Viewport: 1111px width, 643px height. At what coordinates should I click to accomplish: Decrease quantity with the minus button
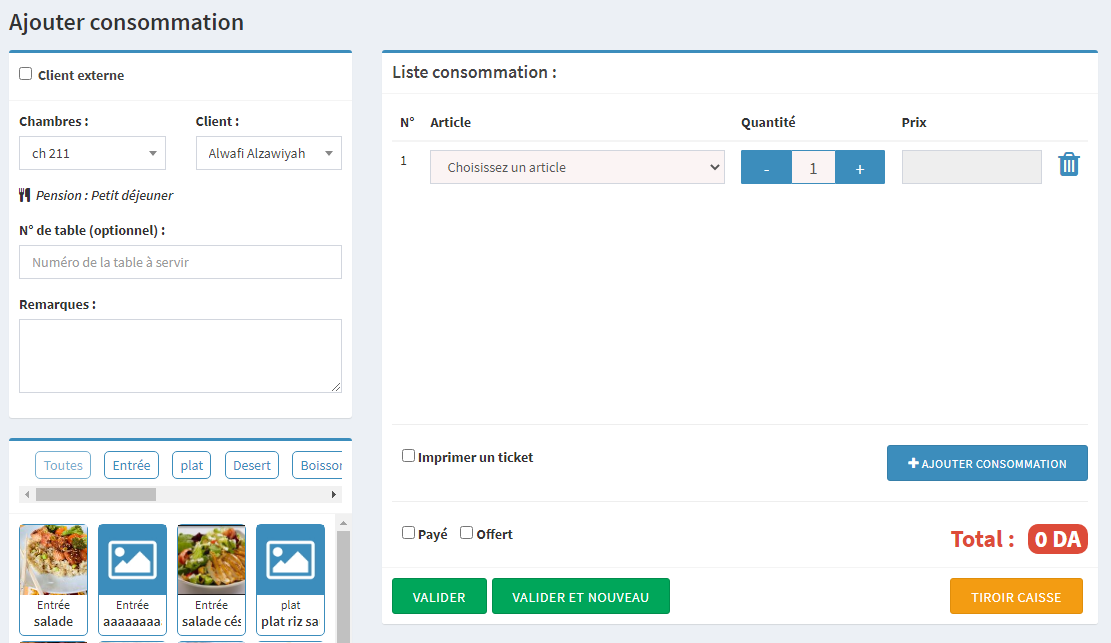(x=766, y=168)
